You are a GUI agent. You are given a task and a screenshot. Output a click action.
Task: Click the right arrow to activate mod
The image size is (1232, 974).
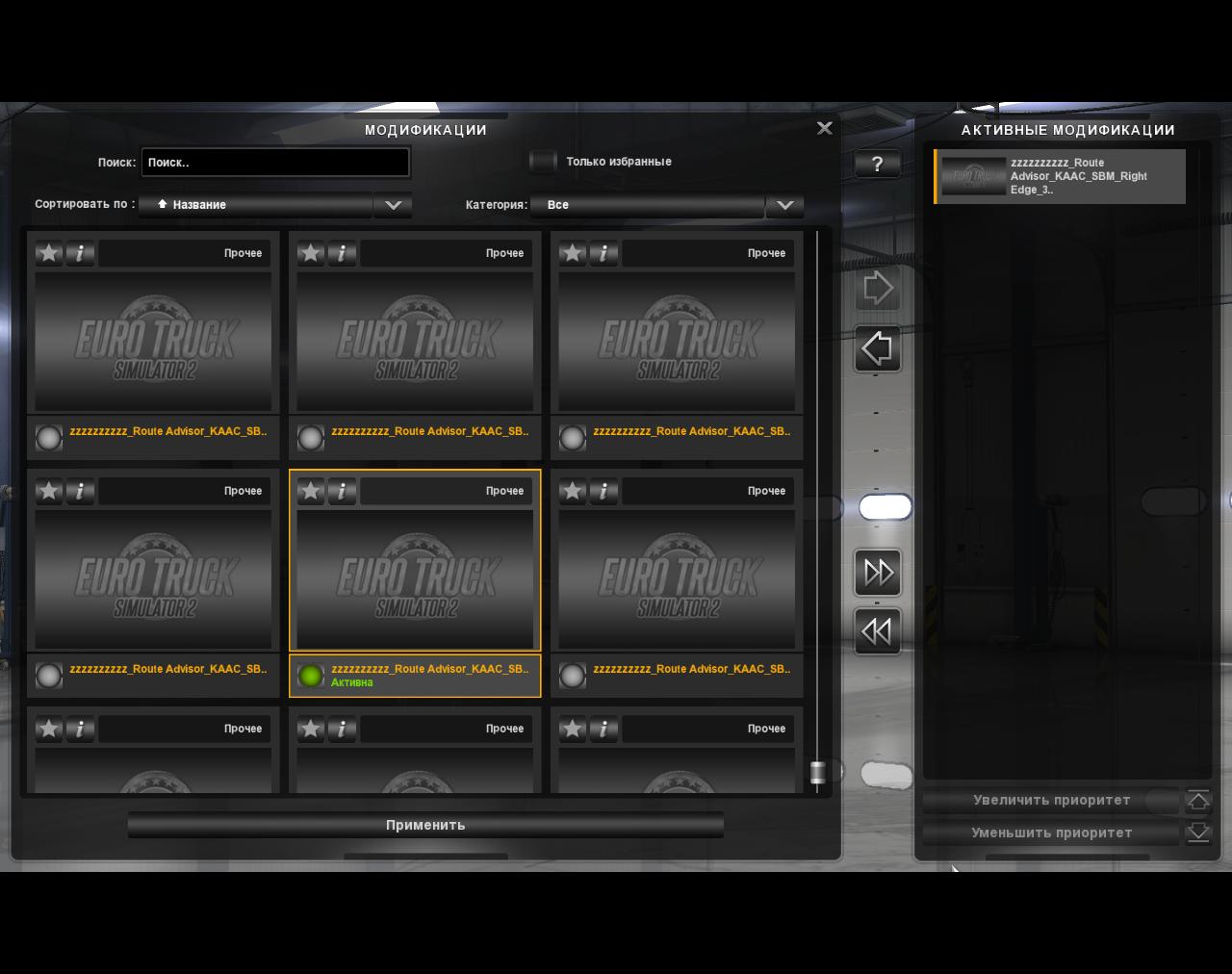tap(877, 289)
